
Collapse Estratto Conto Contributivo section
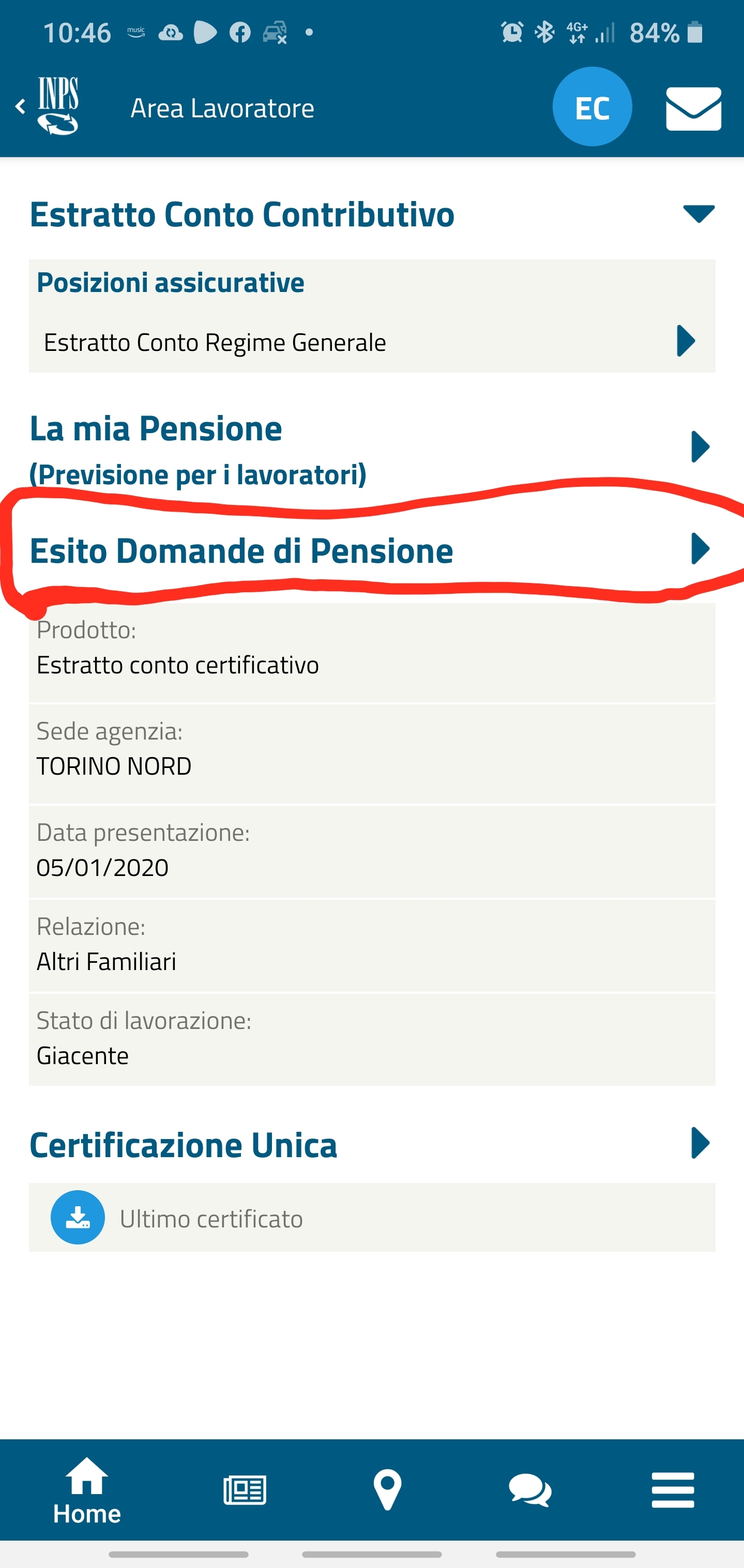699,213
